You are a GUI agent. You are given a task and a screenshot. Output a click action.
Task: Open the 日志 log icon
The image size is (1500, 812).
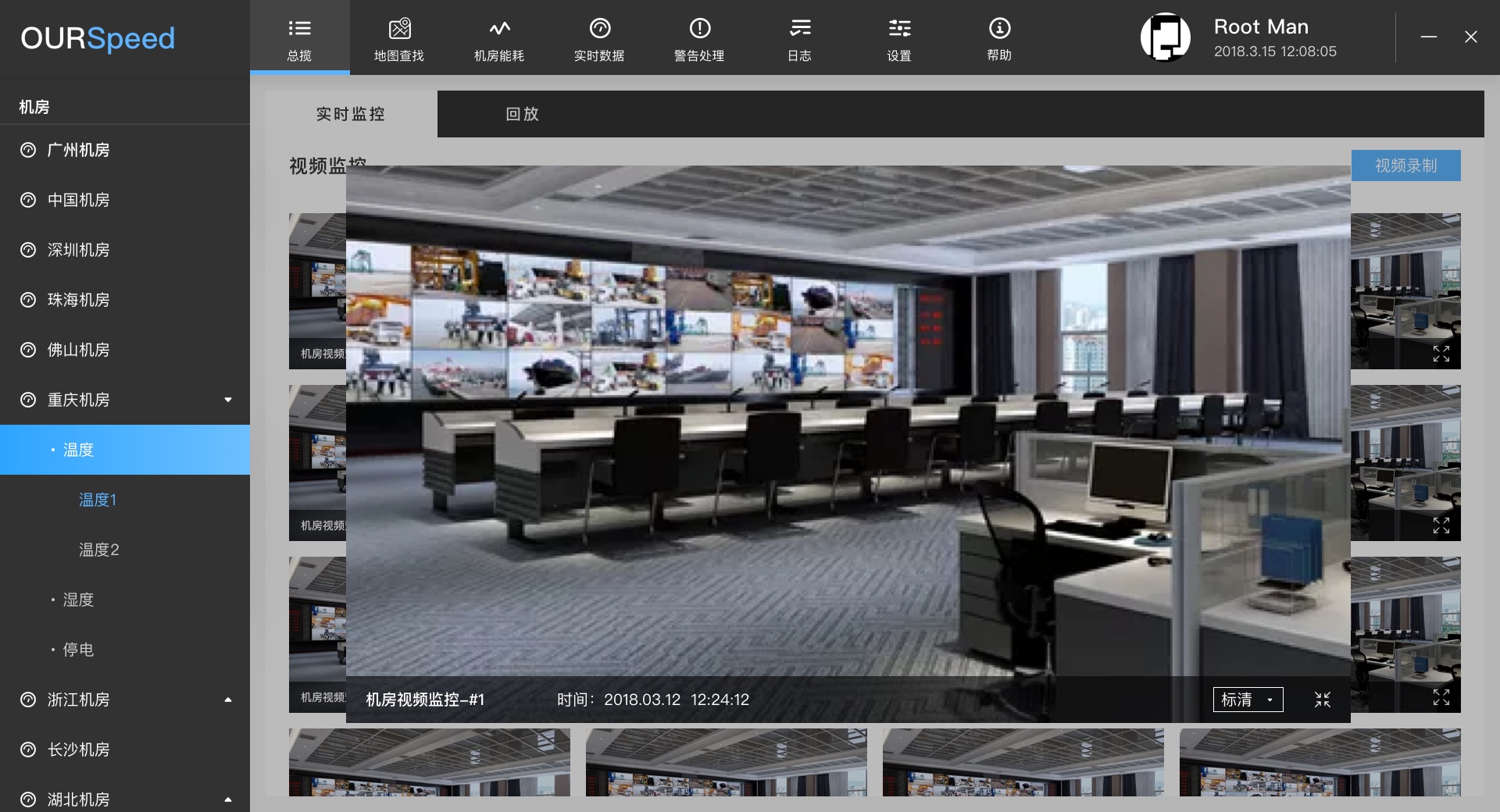point(799,30)
